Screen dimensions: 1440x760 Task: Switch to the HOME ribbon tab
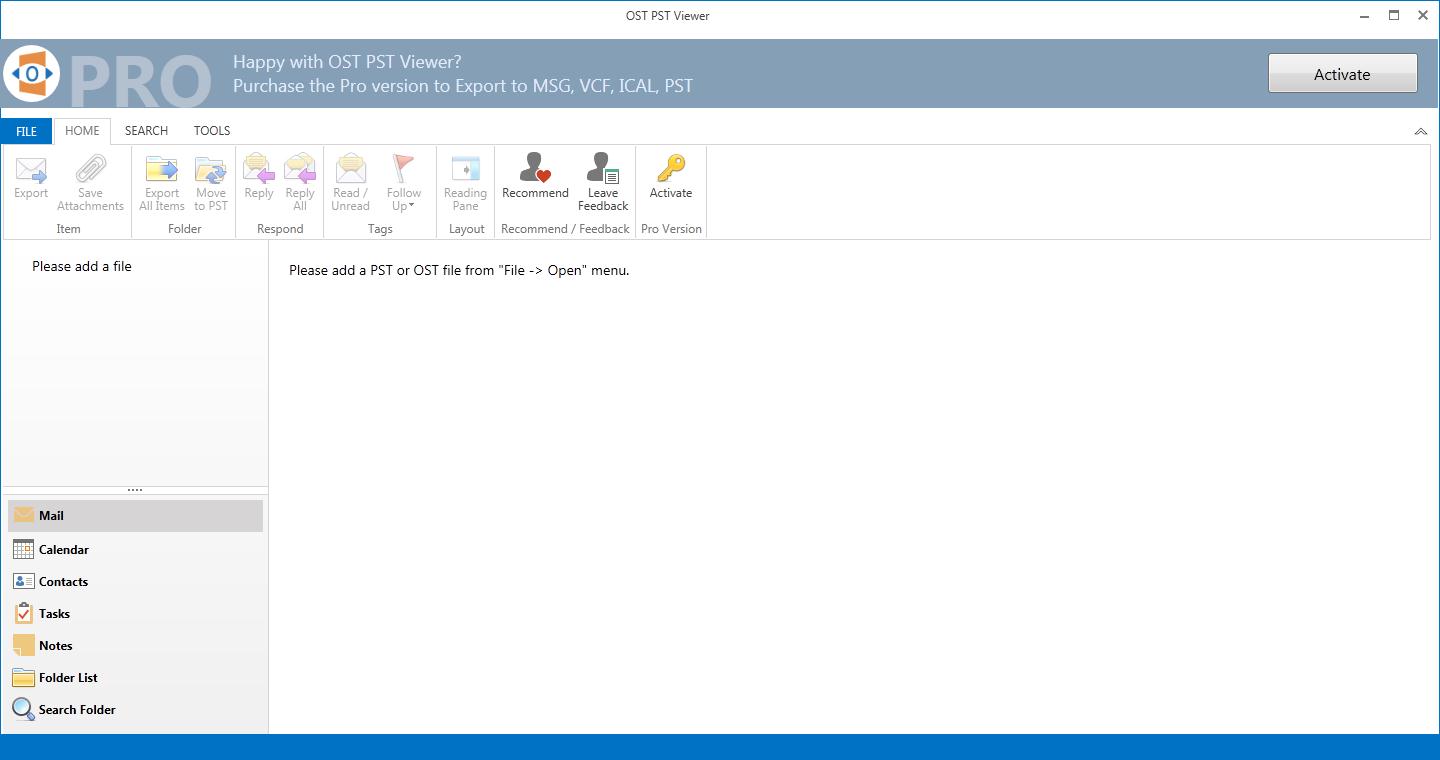pyautogui.click(x=82, y=131)
